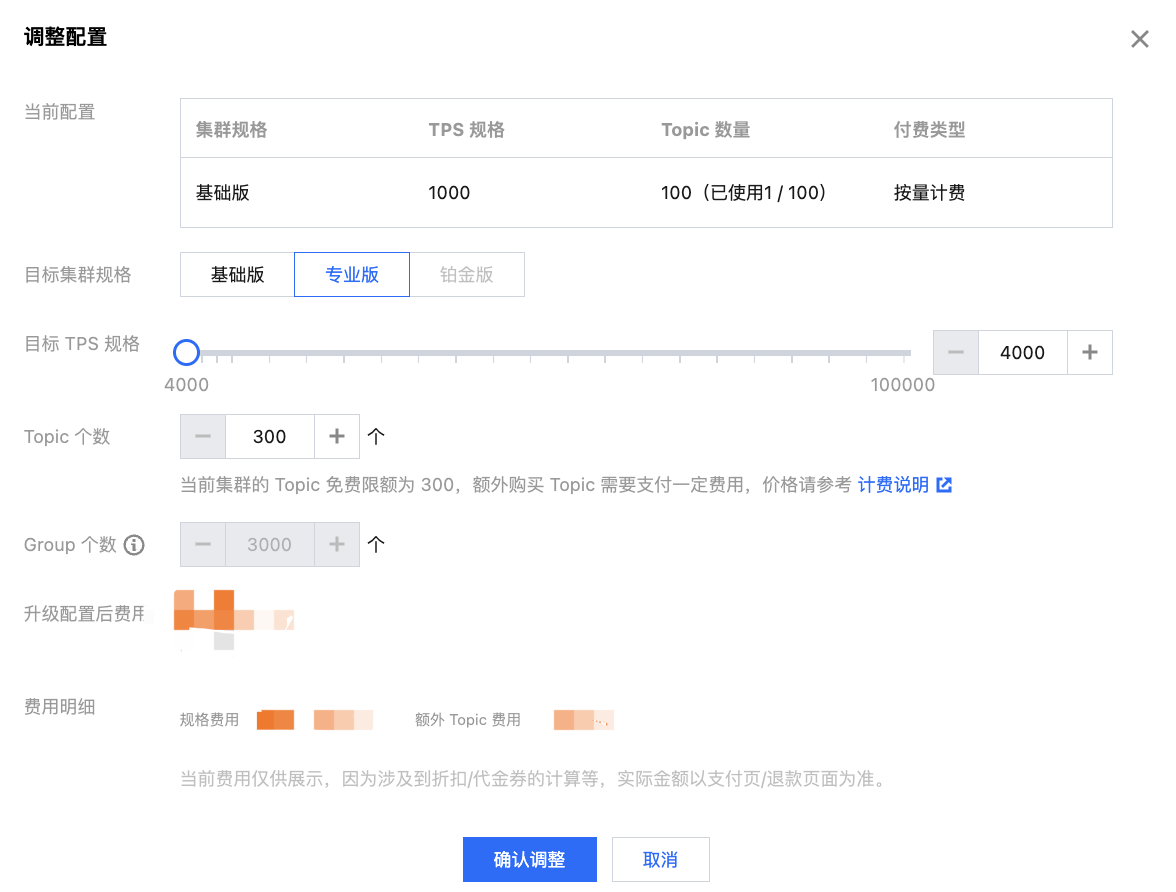
Task: Close the 调整配置 dialog
Action: coord(1139,39)
